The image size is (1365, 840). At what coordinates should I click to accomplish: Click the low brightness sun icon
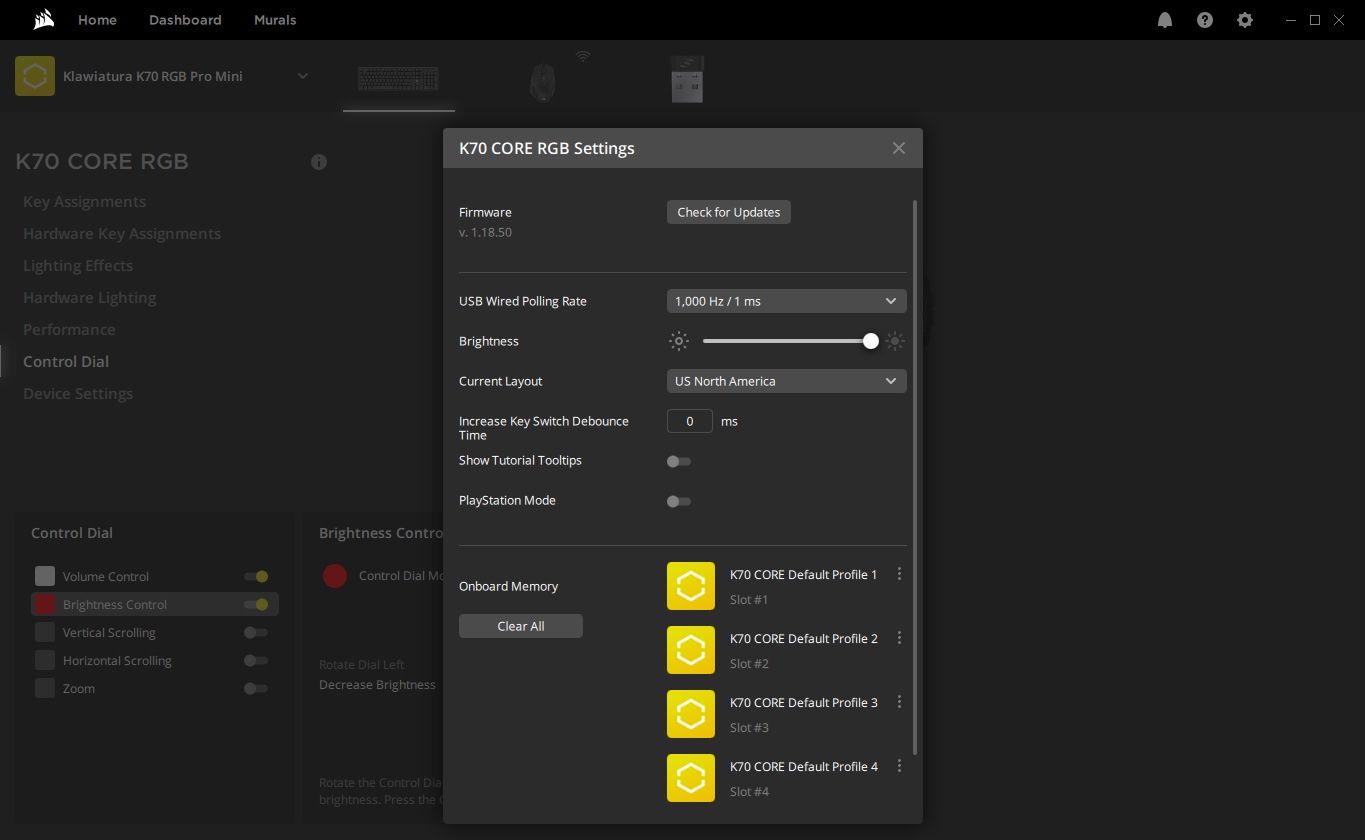tap(679, 341)
